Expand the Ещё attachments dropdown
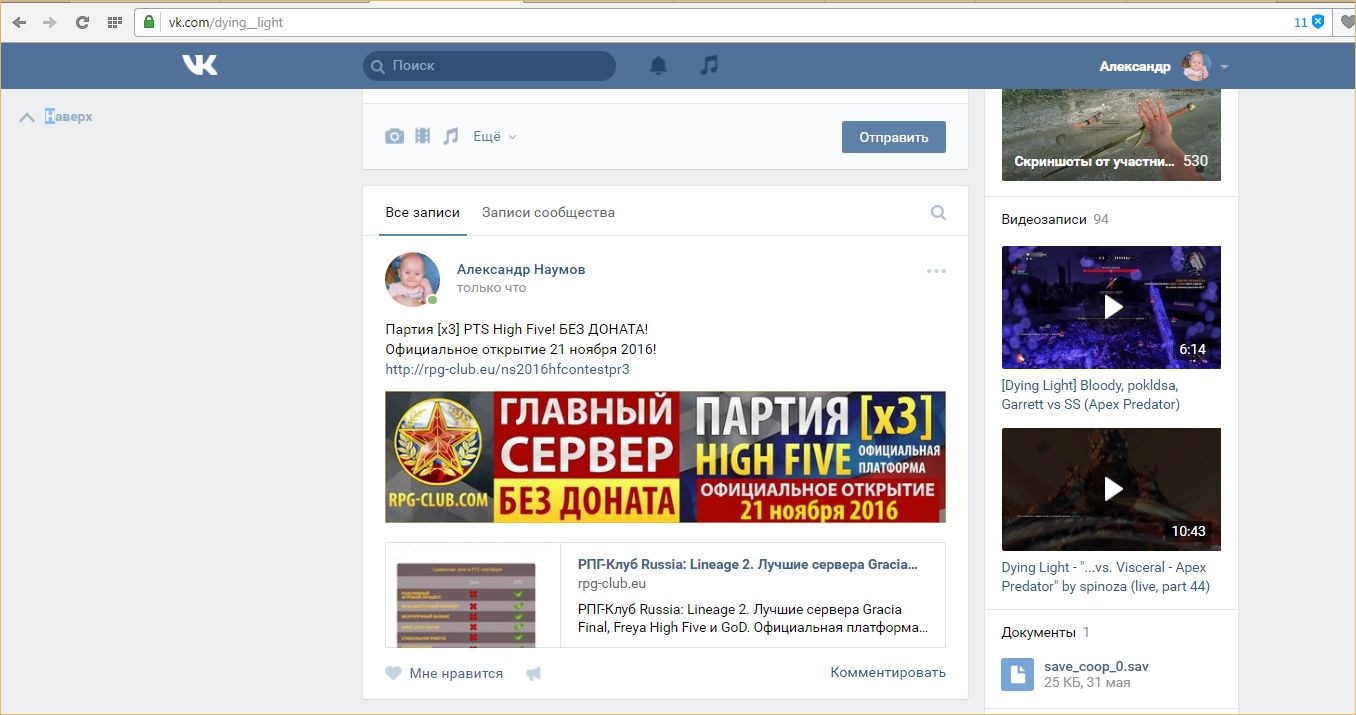The image size is (1356, 715). 495,136
